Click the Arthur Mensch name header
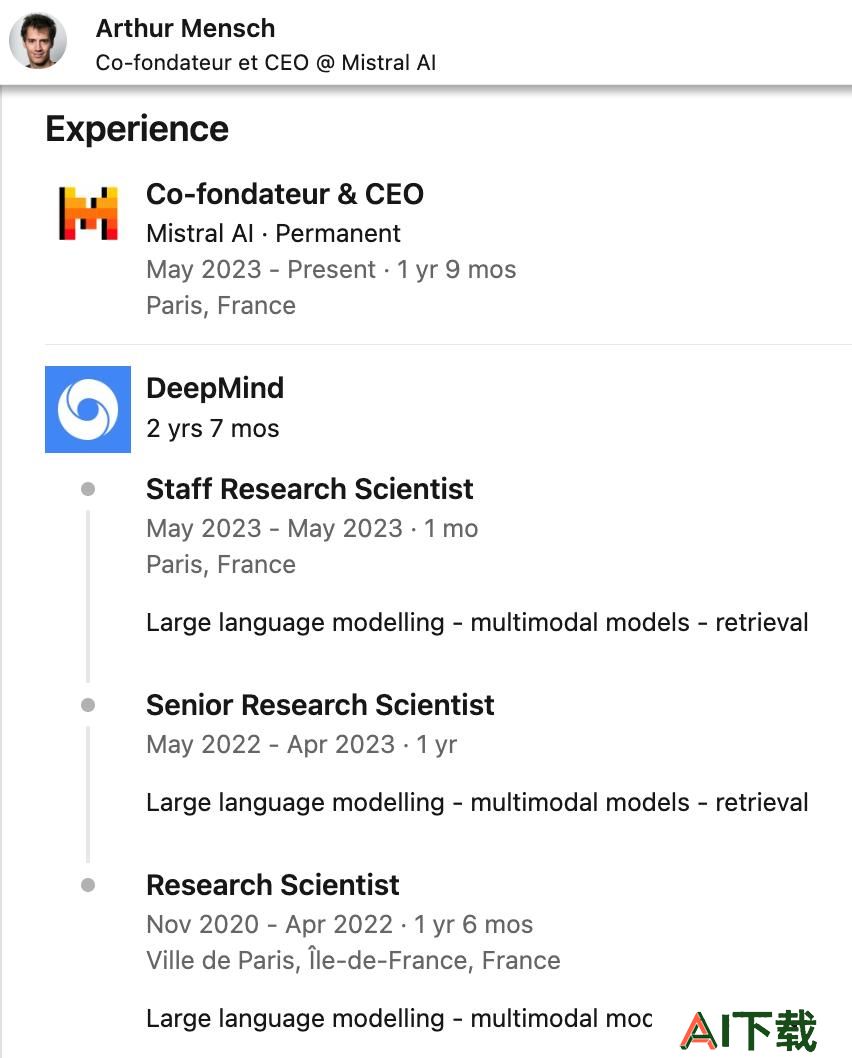This screenshot has height=1058, width=852. pyautogui.click(x=186, y=28)
